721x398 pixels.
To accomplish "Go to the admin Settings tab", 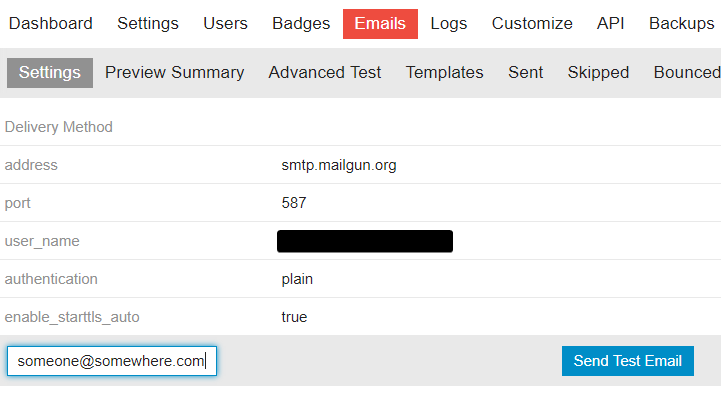I will click(148, 23).
